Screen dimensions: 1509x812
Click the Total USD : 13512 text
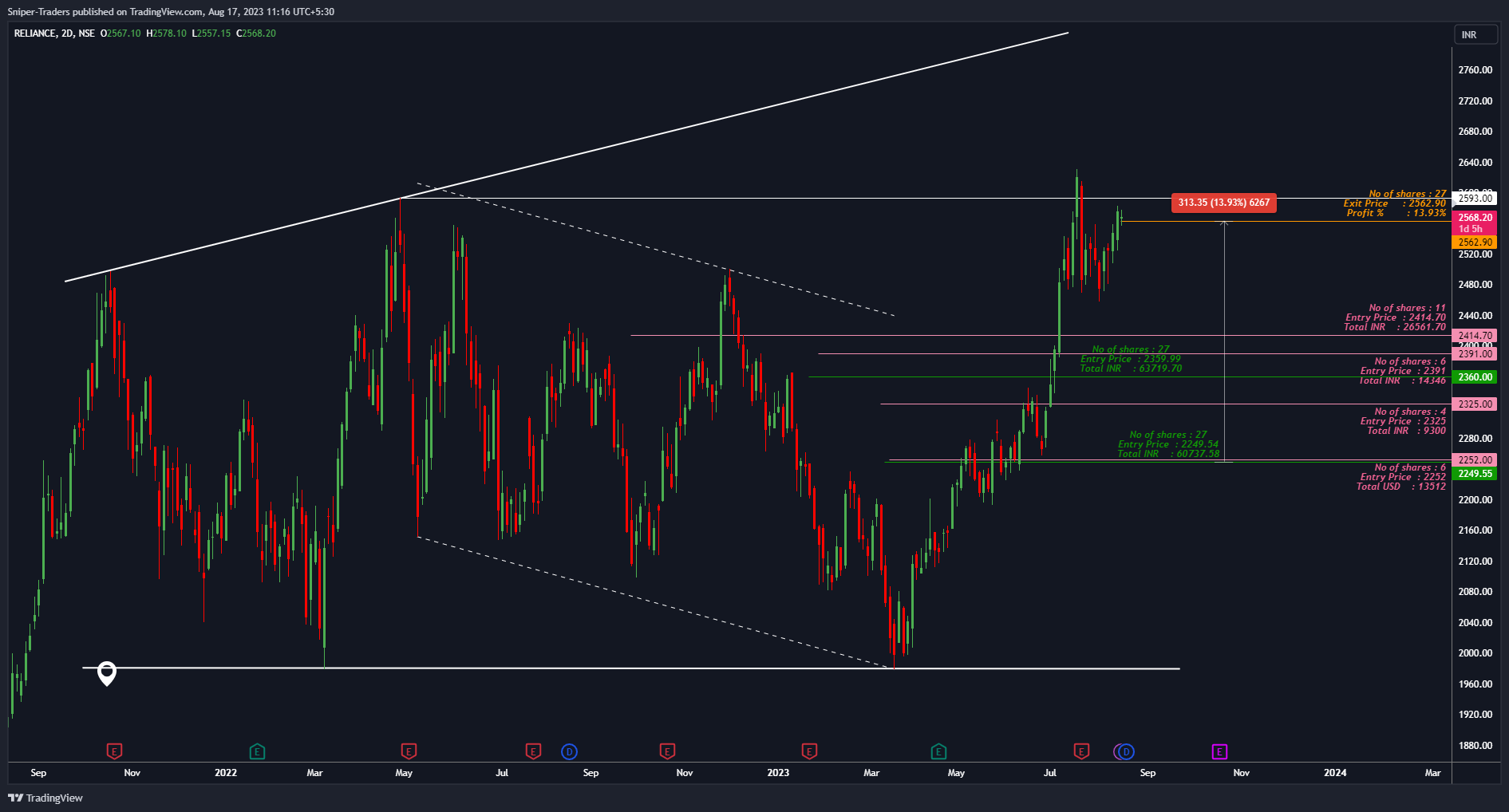point(1401,487)
